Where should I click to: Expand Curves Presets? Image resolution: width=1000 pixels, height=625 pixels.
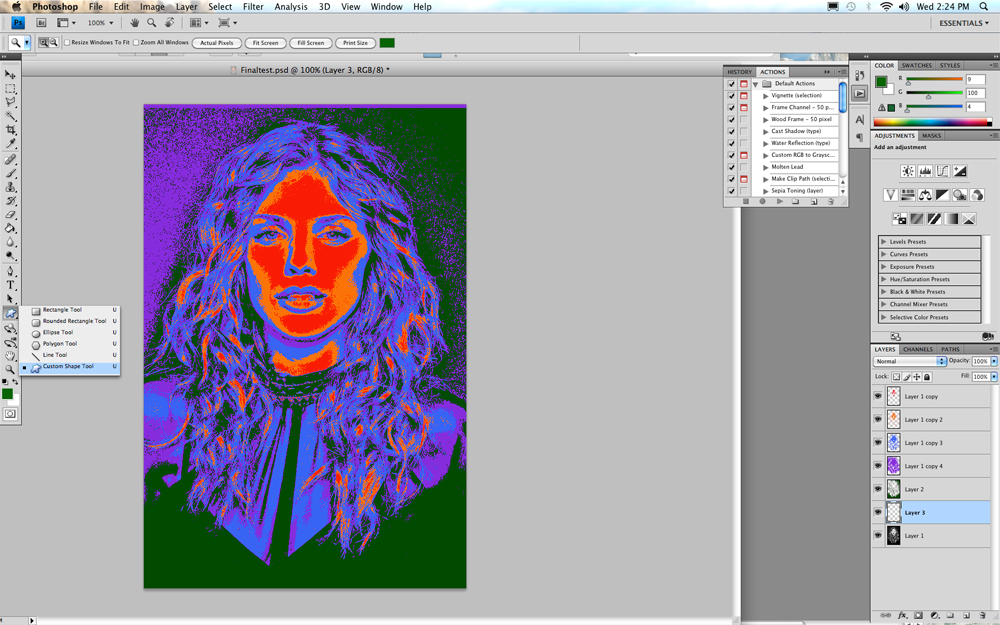(x=883, y=254)
